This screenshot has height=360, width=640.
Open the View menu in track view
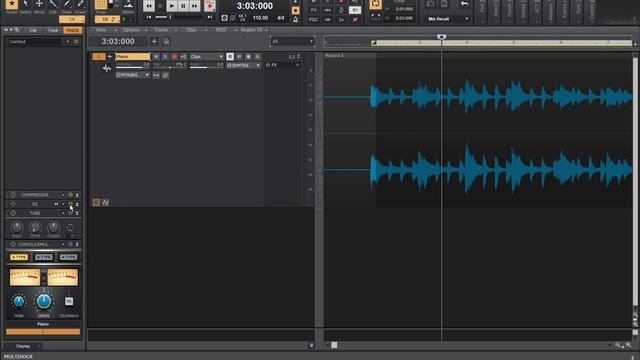101,30
